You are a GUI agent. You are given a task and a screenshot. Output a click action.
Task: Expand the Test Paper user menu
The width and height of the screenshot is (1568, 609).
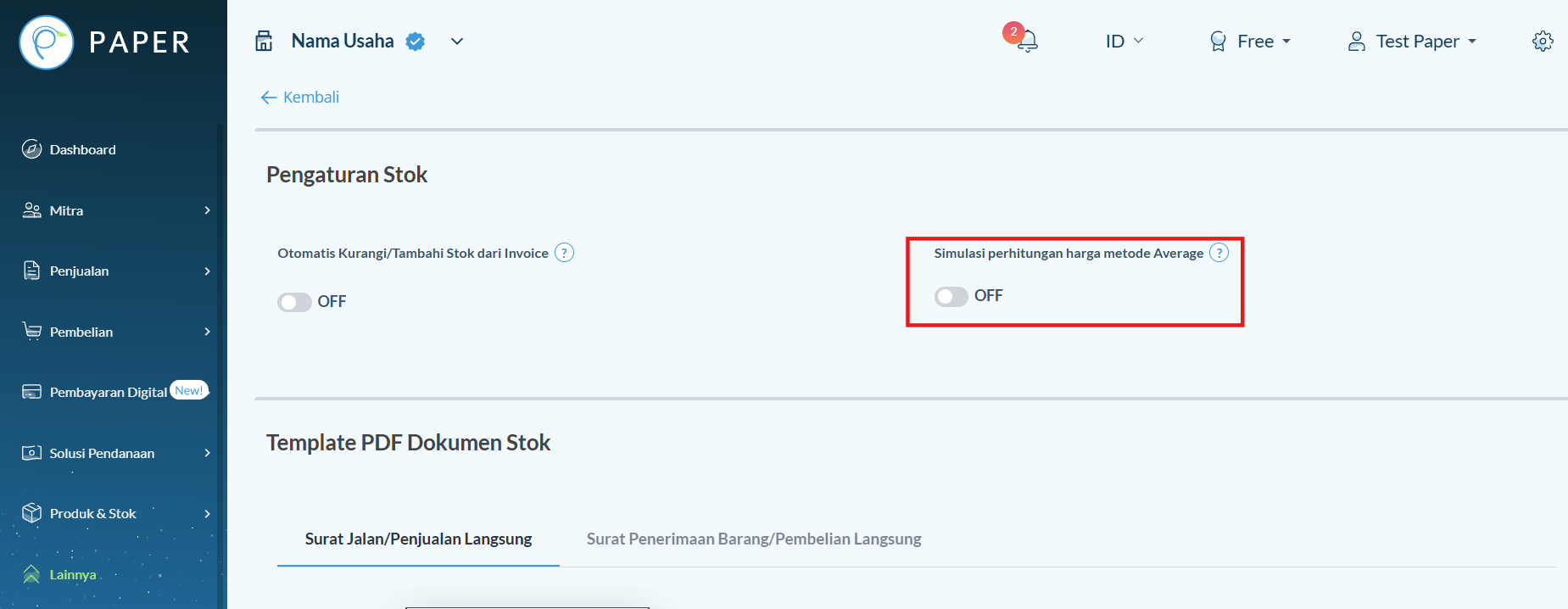click(1412, 41)
